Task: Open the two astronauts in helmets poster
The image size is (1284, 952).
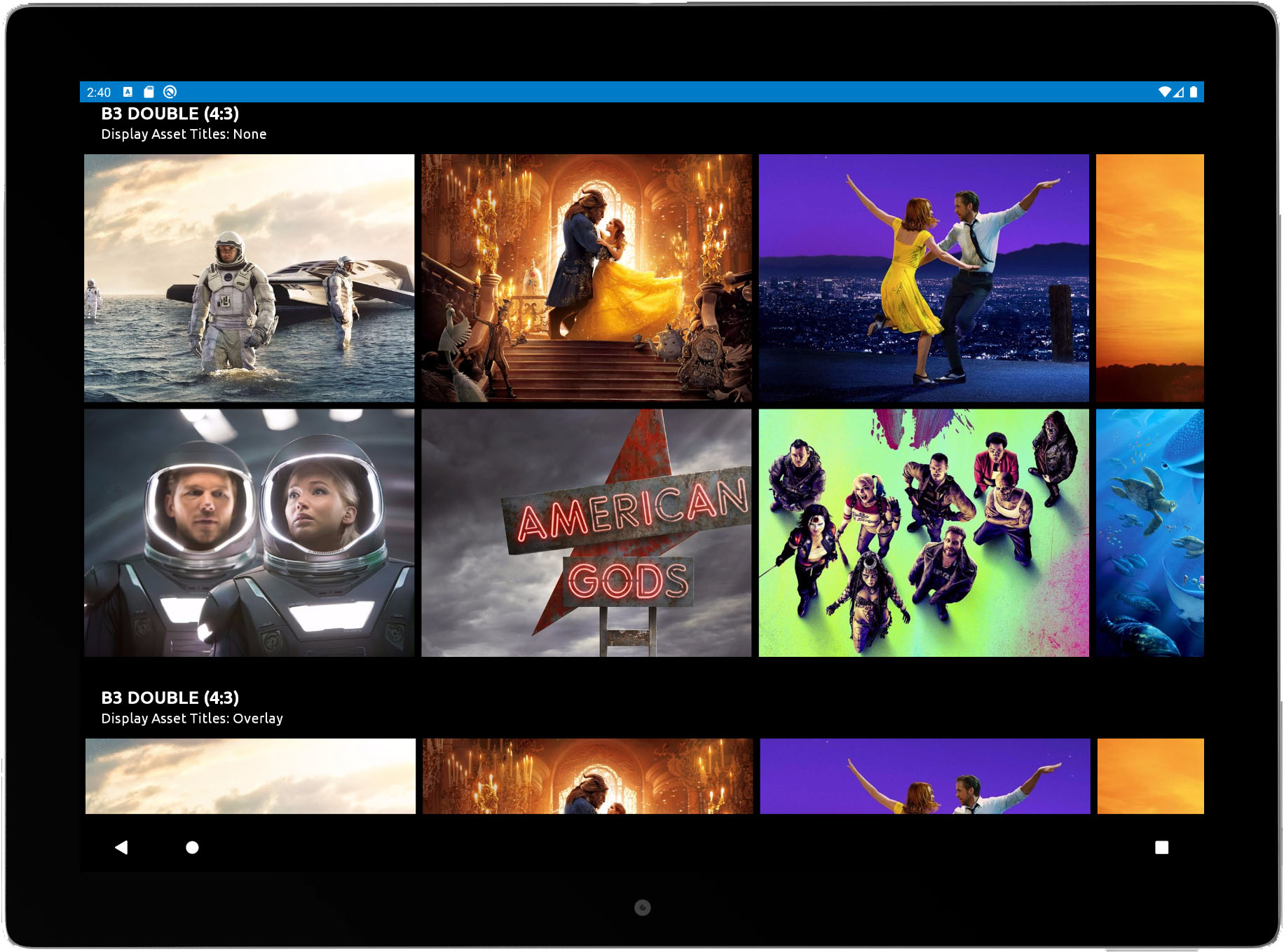Action: (x=249, y=533)
